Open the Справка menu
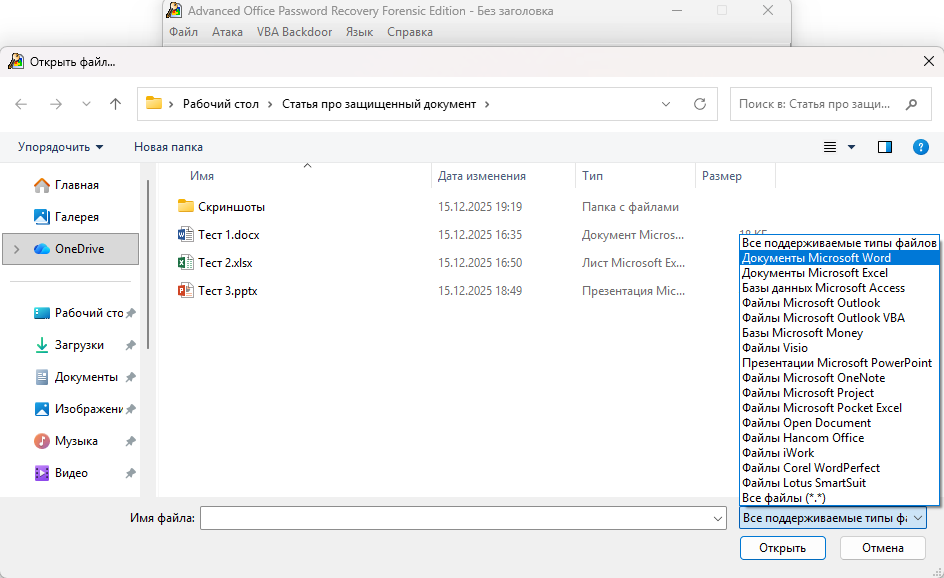The height and width of the screenshot is (578, 944). [410, 32]
